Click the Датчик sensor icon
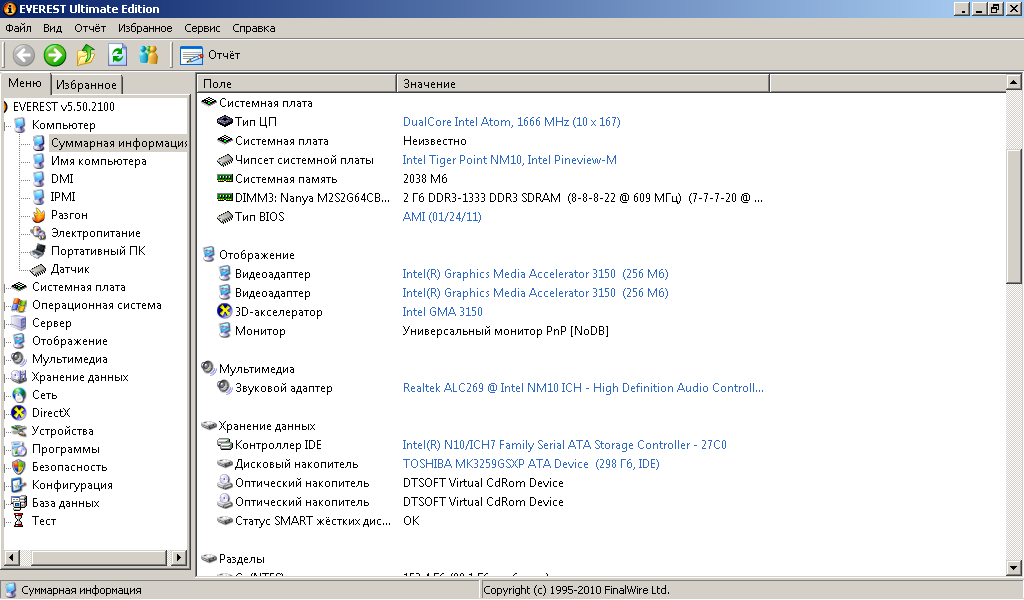Image resolution: width=1024 pixels, height=600 pixels. pos(39,269)
